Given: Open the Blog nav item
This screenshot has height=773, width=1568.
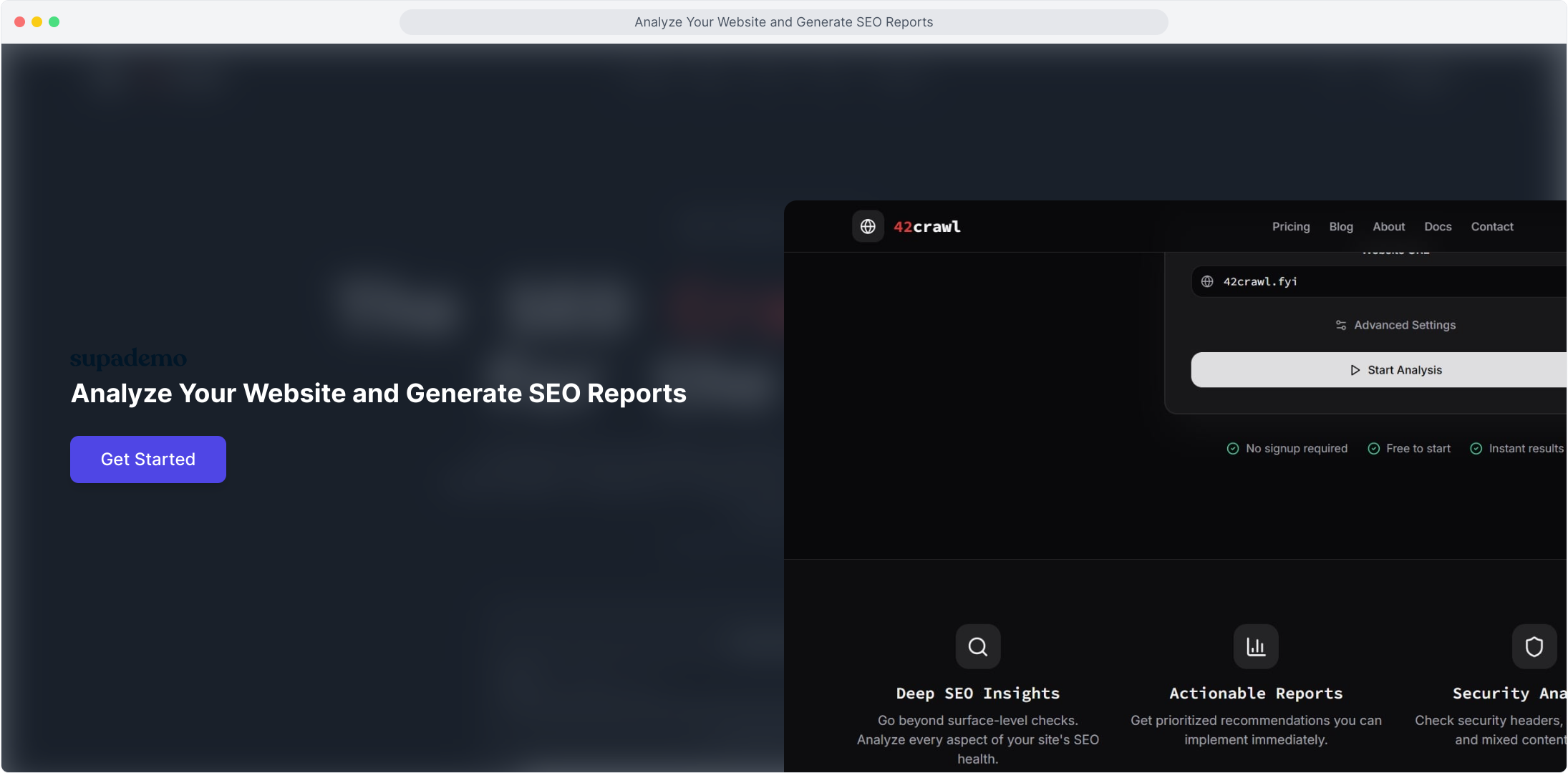Looking at the screenshot, I should tap(1341, 227).
